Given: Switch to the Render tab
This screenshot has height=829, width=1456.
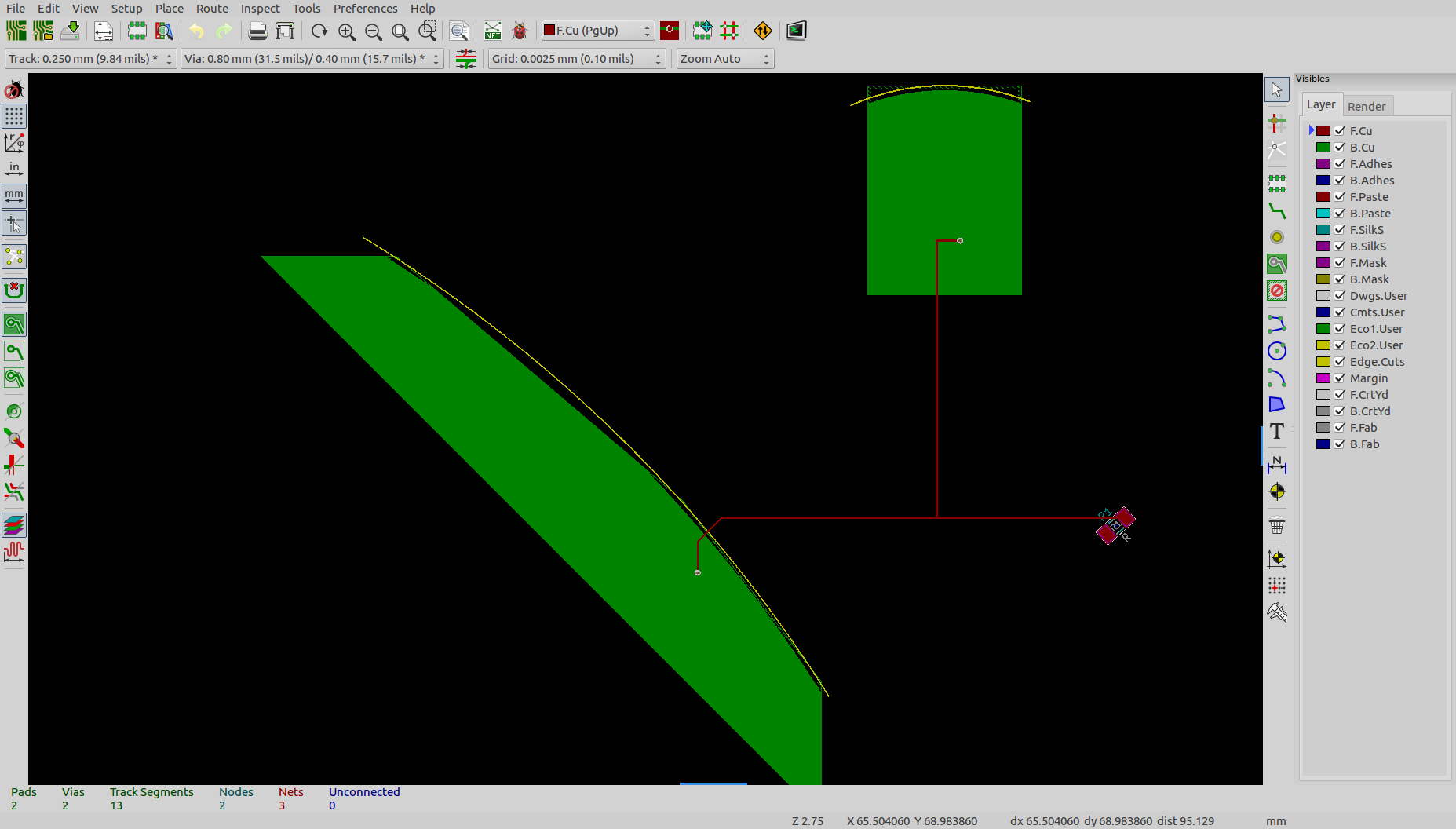Looking at the screenshot, I should point(1366,106).
